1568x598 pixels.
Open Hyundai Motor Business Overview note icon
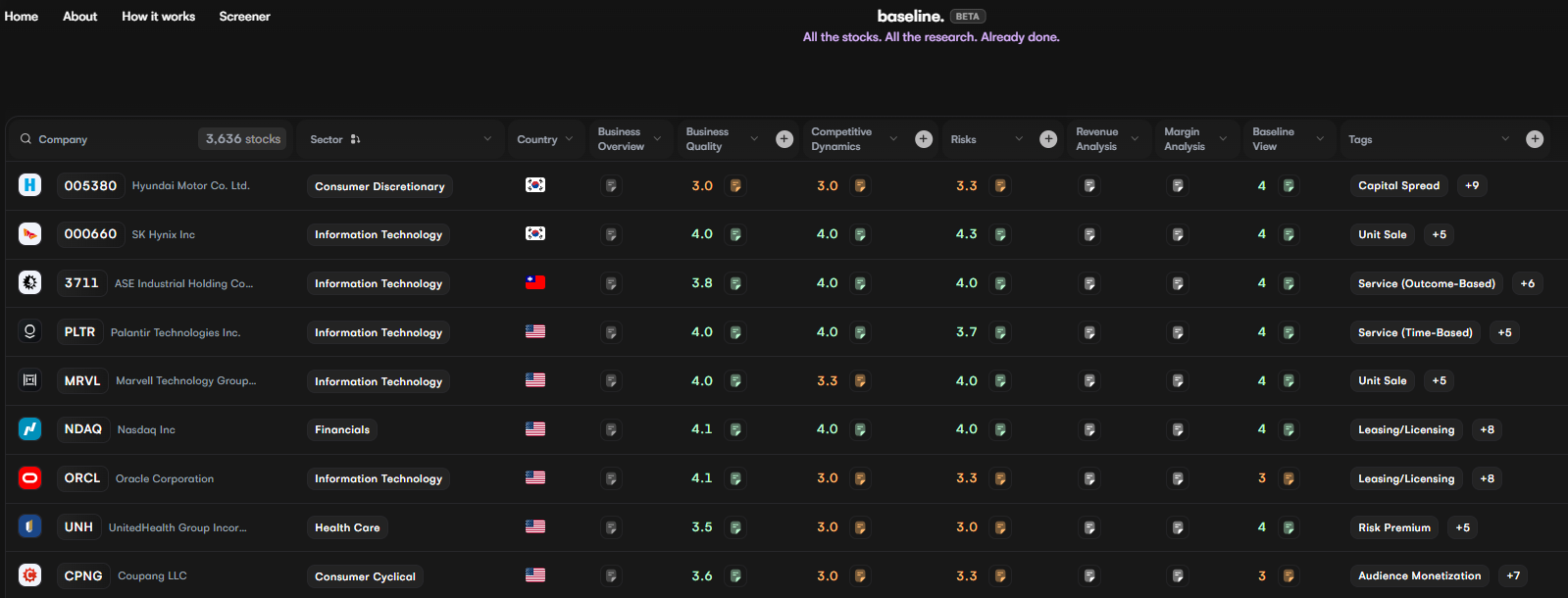coord(611,186)
